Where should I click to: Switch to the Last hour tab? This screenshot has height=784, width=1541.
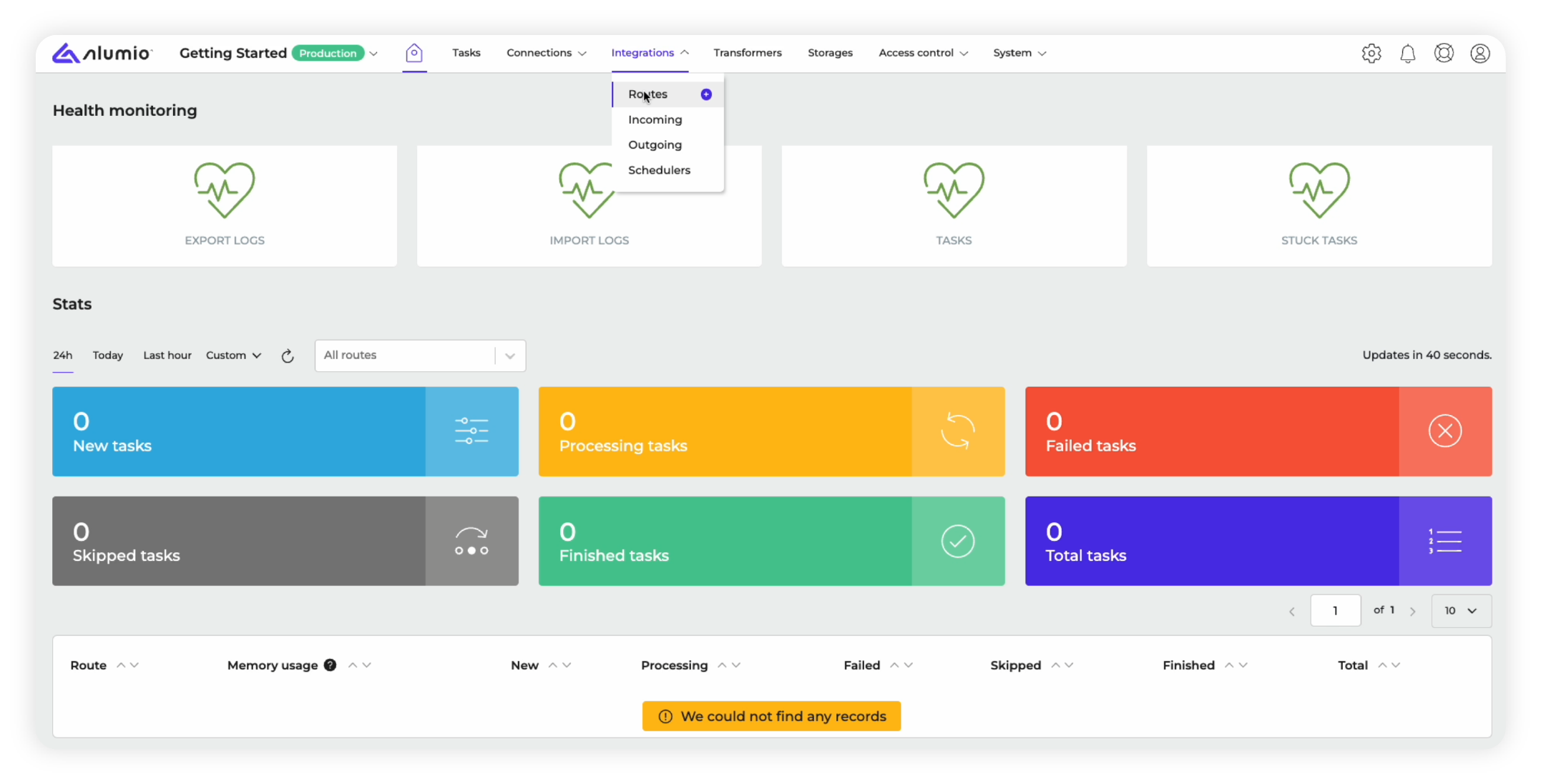coord(167,356)
